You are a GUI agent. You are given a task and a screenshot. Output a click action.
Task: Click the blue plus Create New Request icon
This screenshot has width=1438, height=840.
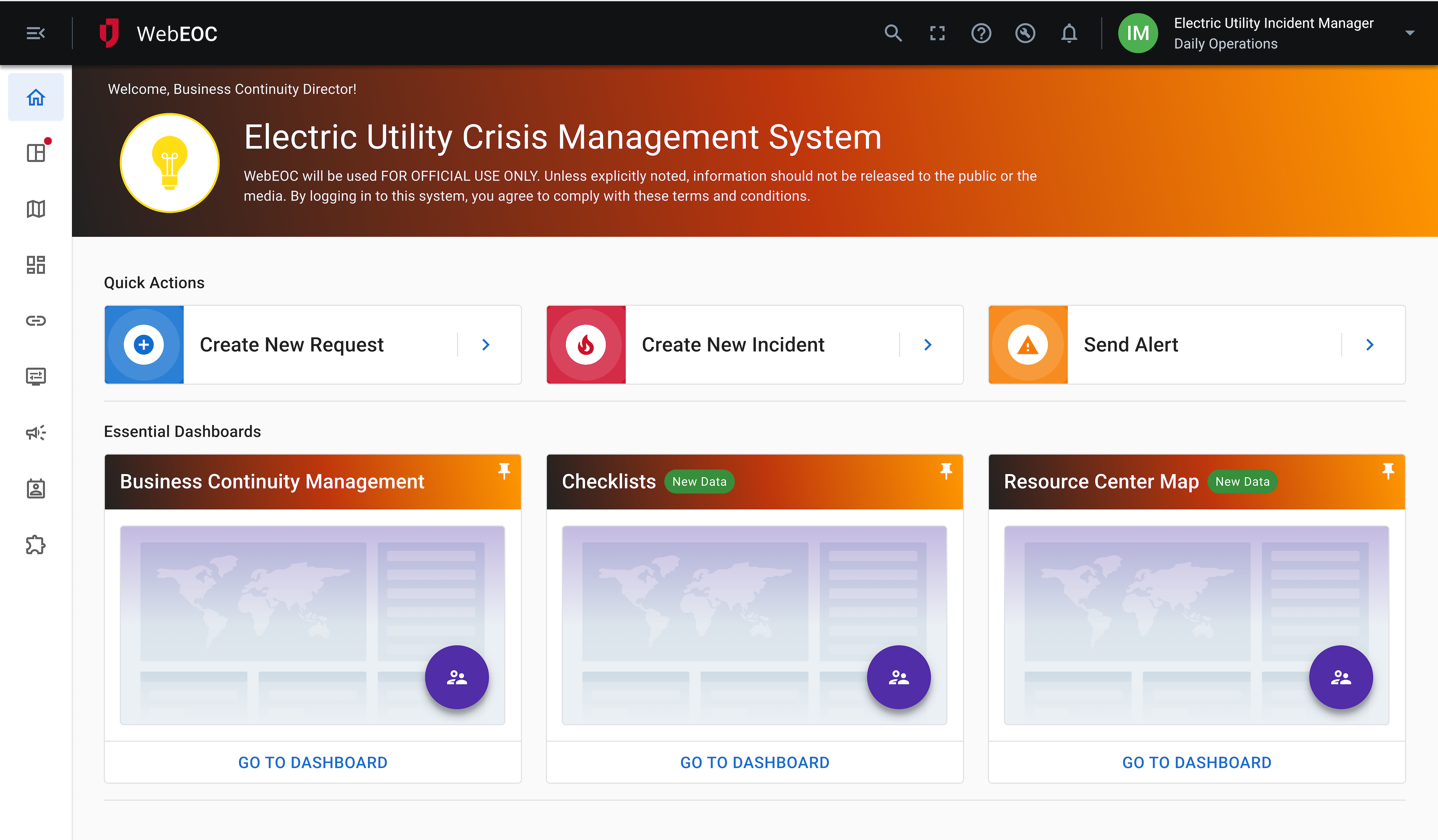tap(144, 345)
